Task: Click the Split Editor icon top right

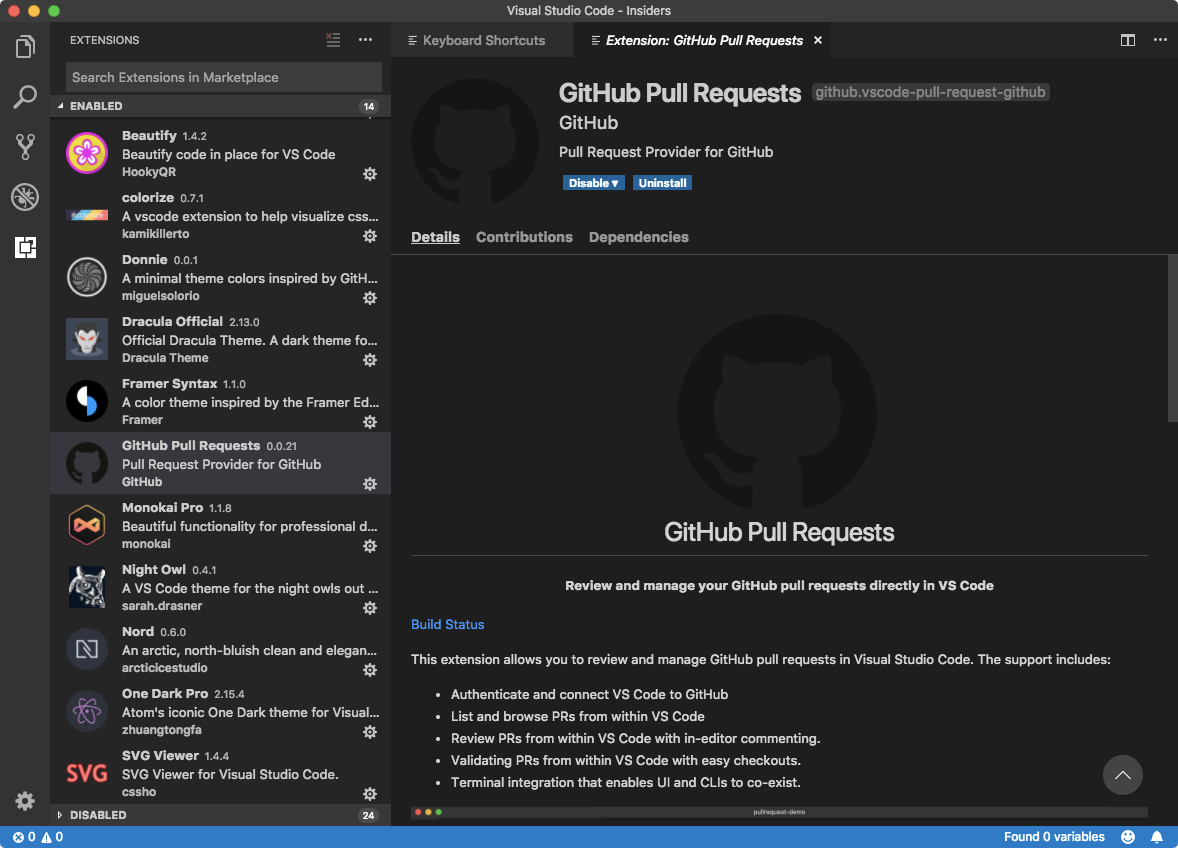Action: 1128,40
